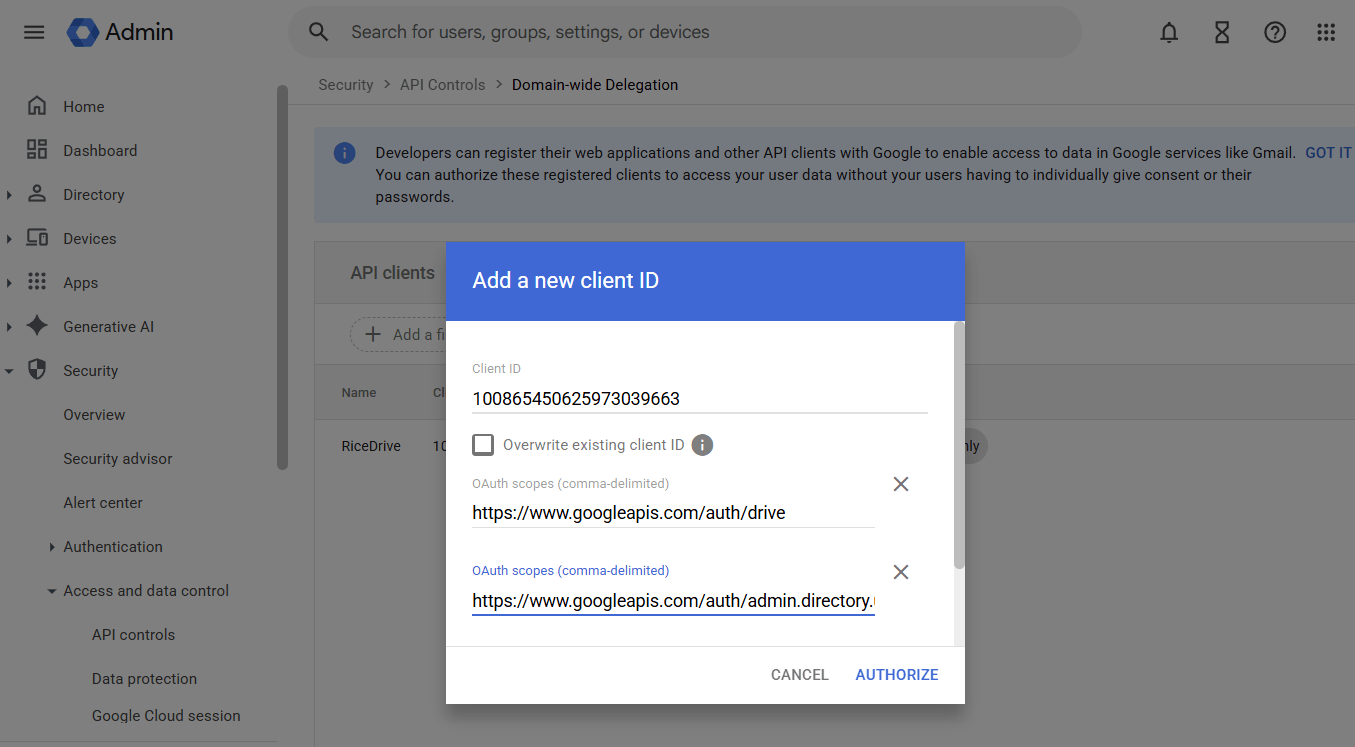Expand the Directory section arrow
This screenshot has width=1355, height=747.
click(9, 195)
